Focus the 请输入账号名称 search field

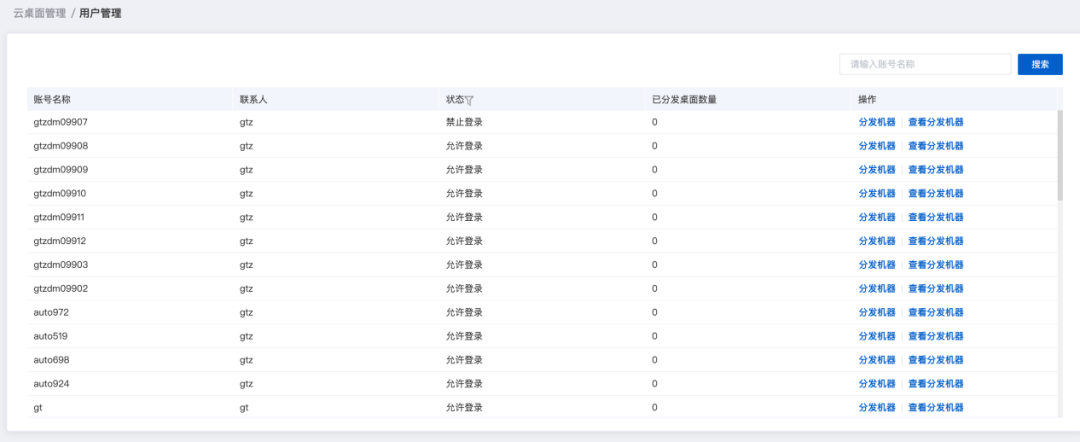[x=925, y=64]
